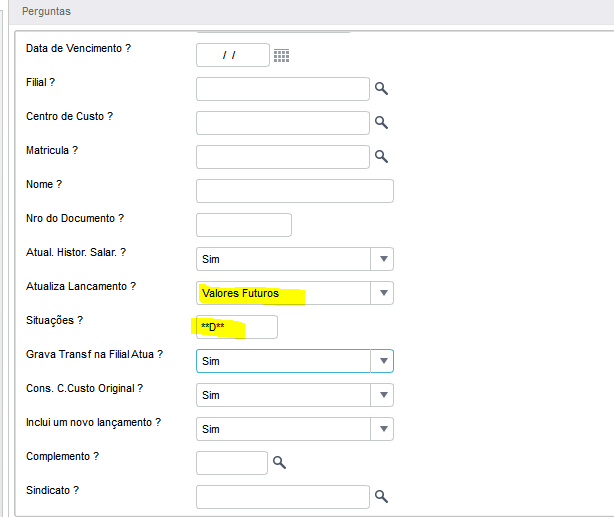Click the 'Atual. Histor. Salar. ?' label
This screenshot has height=517, width=614.
tap(76, 252)
